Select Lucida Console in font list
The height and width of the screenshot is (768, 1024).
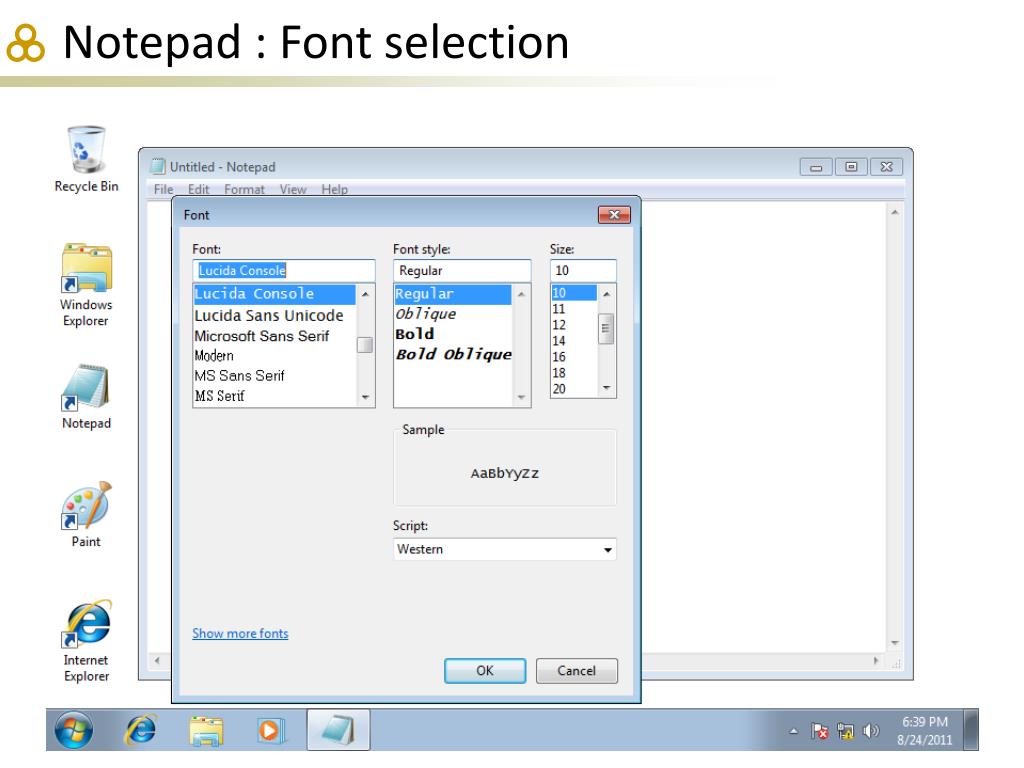click(275, 294)
